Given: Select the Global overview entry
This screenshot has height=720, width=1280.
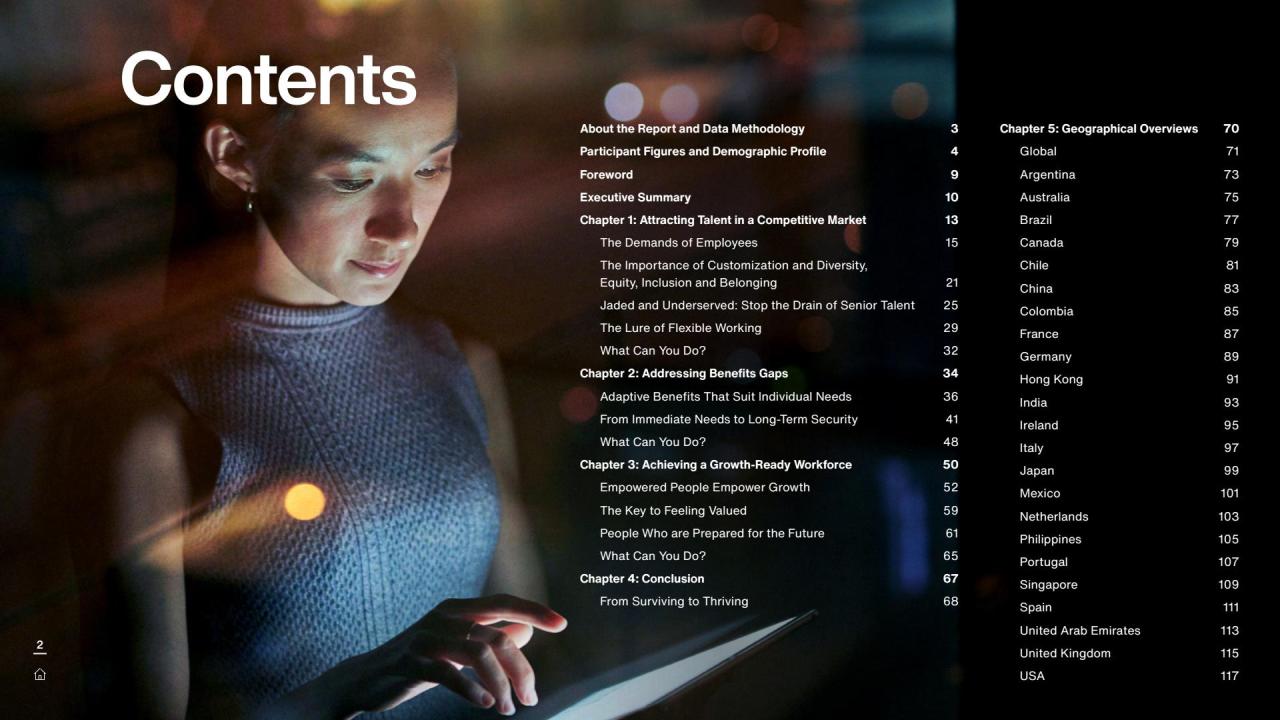Looking at the screenshot, I should pos(1038,152).
